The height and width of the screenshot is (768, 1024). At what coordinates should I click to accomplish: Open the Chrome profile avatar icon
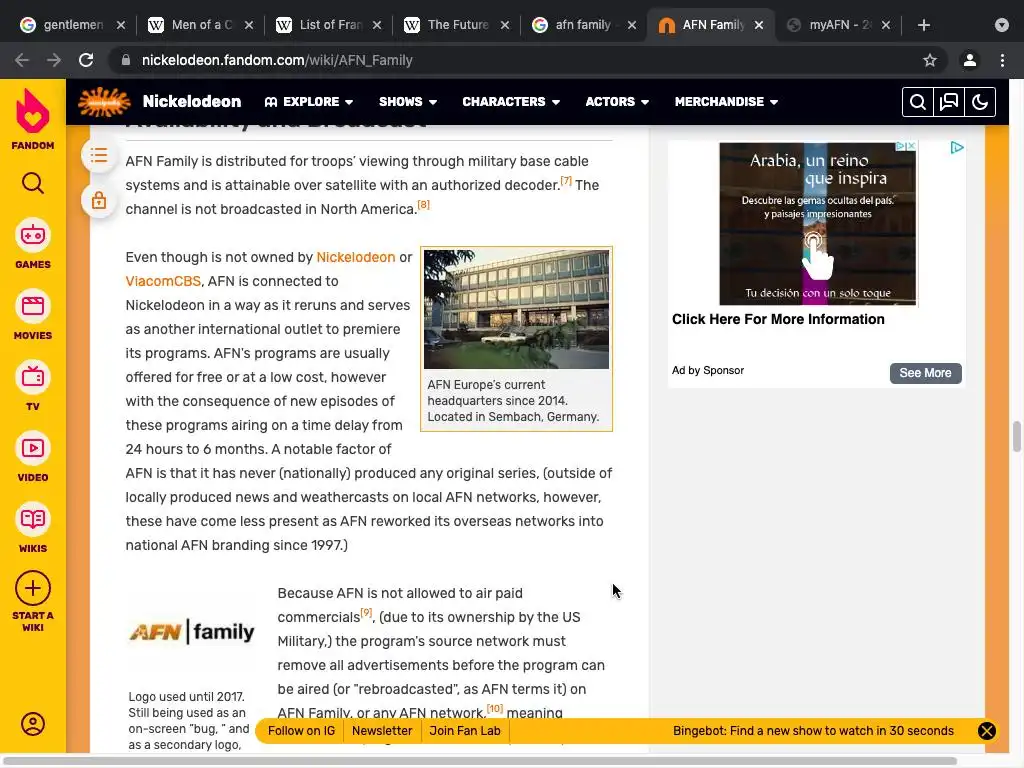(x=970, y=60)
